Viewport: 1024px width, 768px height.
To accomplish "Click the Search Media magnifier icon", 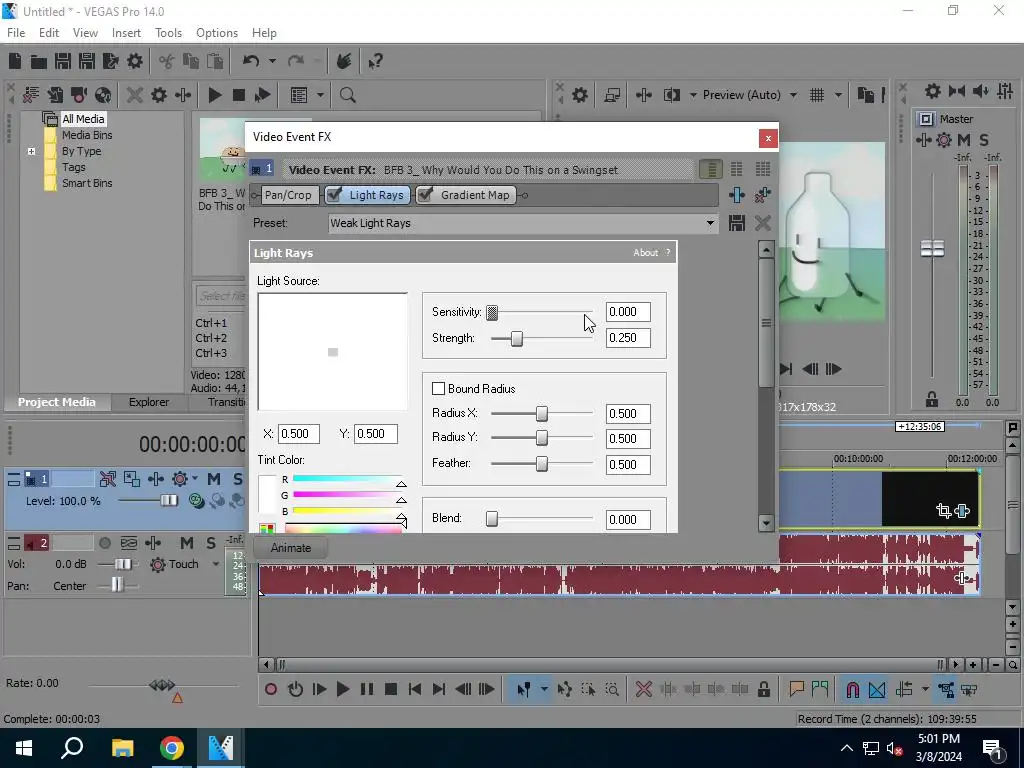I will click(x=347, y=95).
